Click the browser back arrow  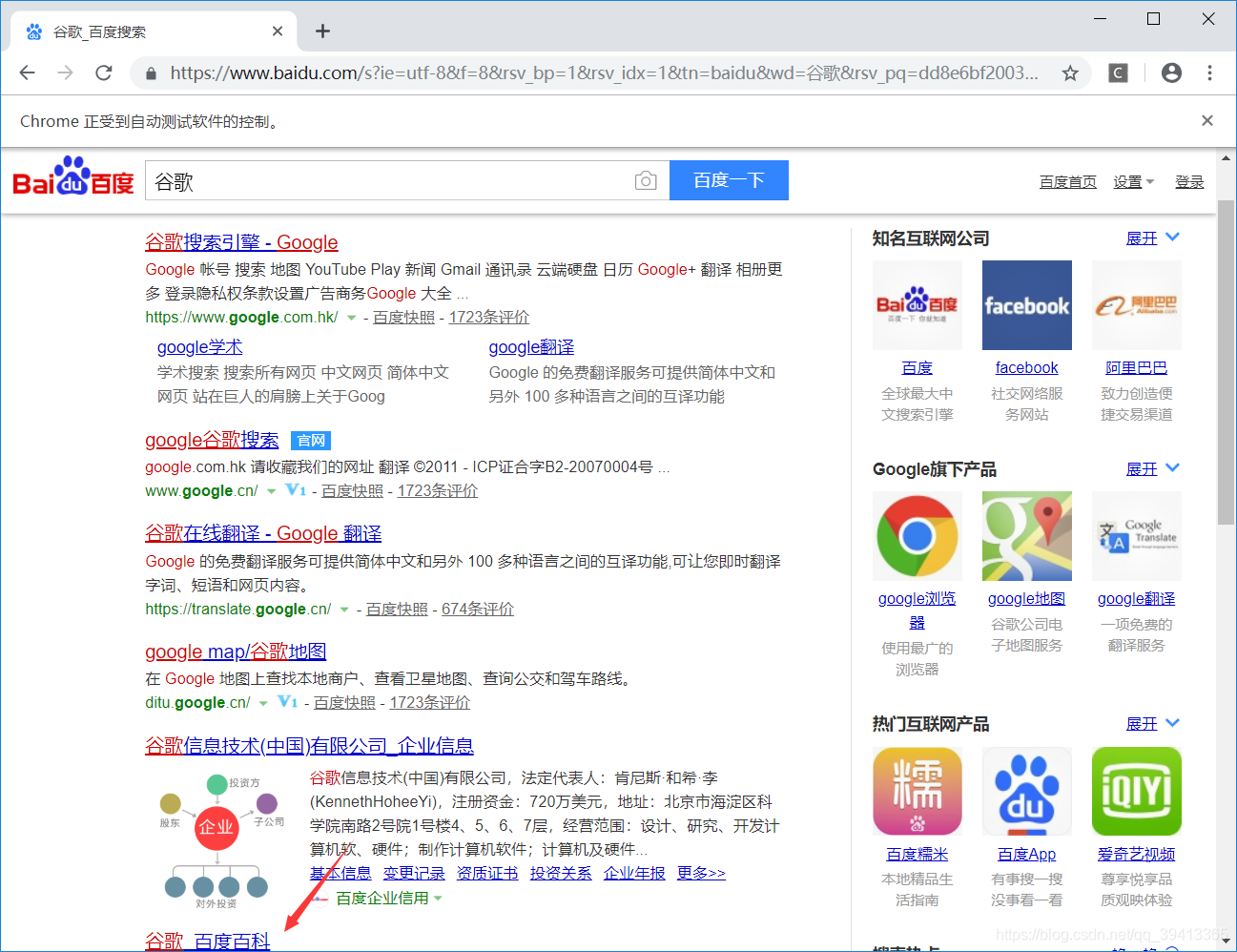coord(27,72)
